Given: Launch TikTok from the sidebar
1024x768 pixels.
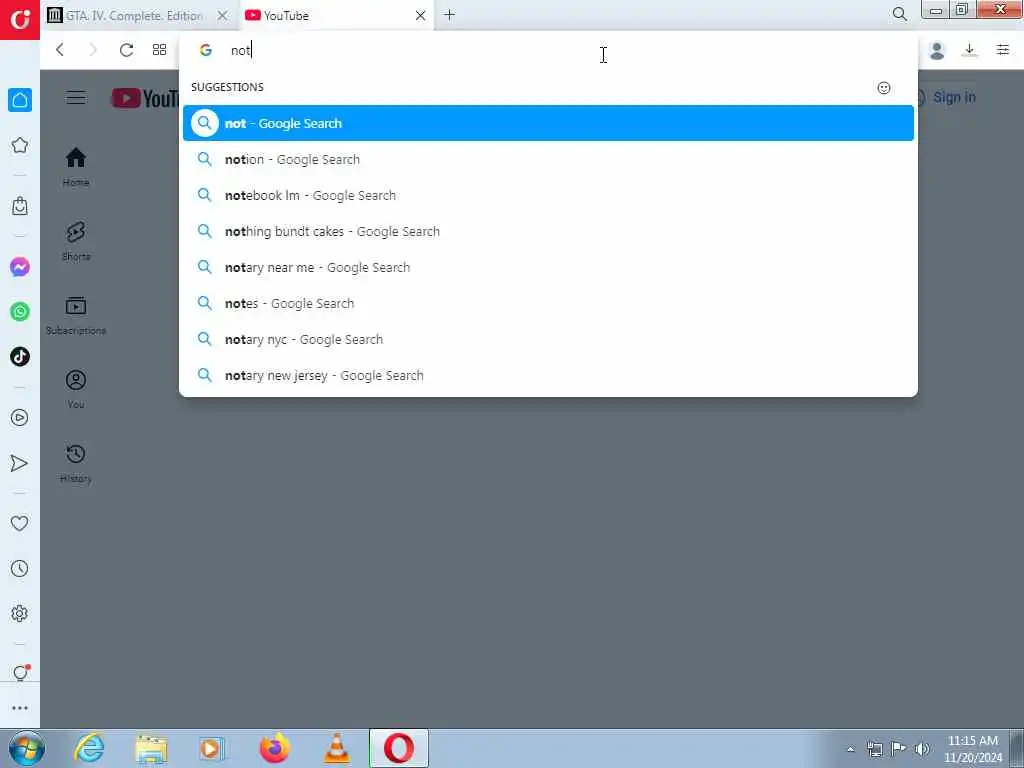Looking at the screenshot, I should click(20, 357).
